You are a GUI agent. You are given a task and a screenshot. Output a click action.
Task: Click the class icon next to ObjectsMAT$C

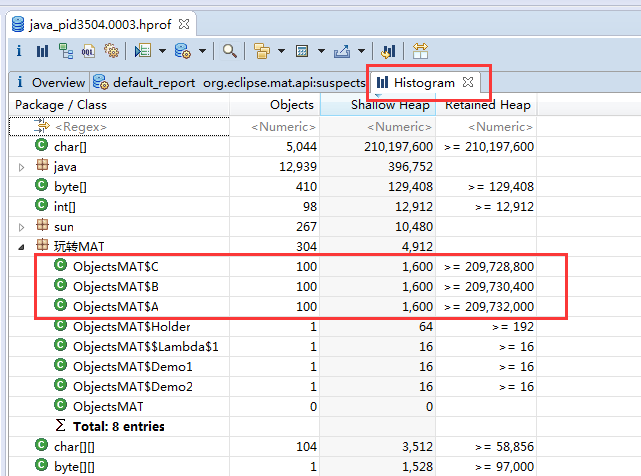61,265
